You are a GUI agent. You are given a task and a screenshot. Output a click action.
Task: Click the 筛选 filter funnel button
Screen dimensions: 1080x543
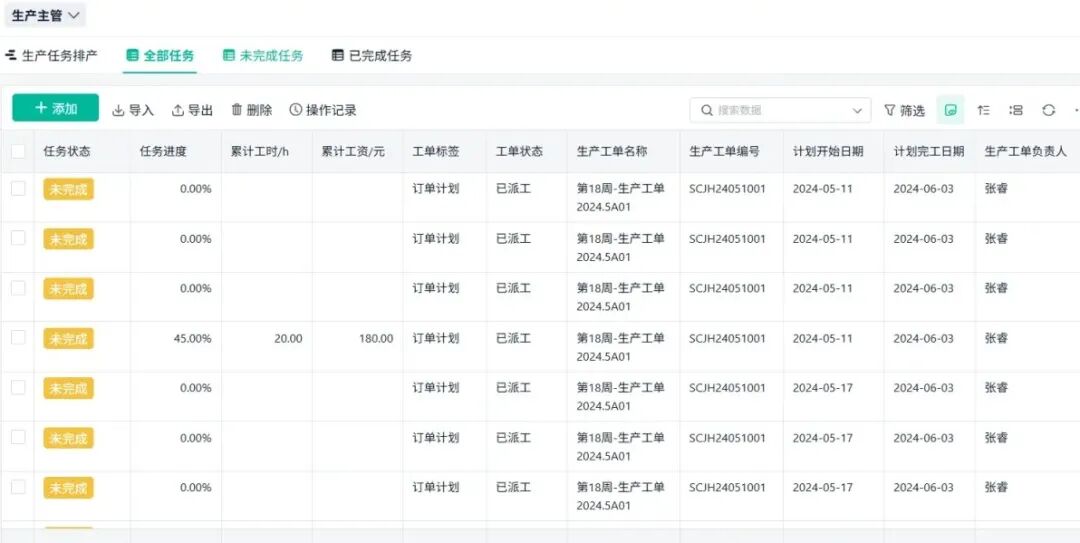904,110
